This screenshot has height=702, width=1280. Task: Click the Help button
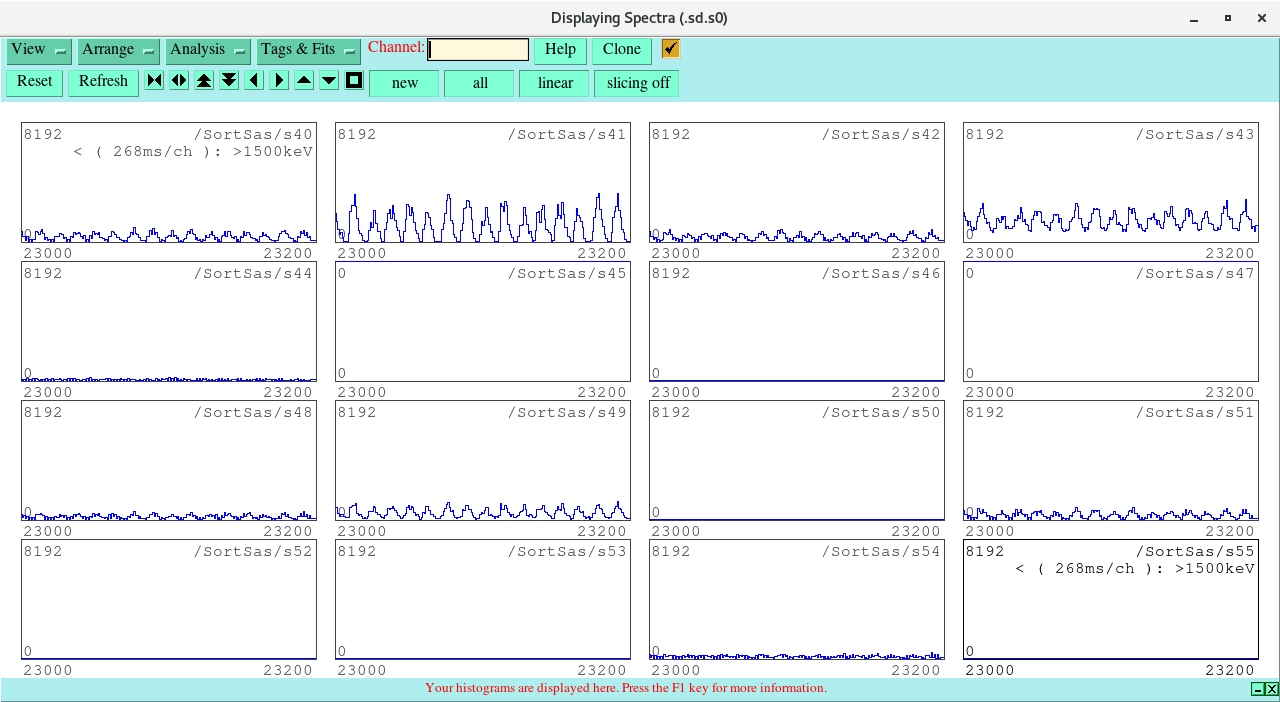[560, 50]
